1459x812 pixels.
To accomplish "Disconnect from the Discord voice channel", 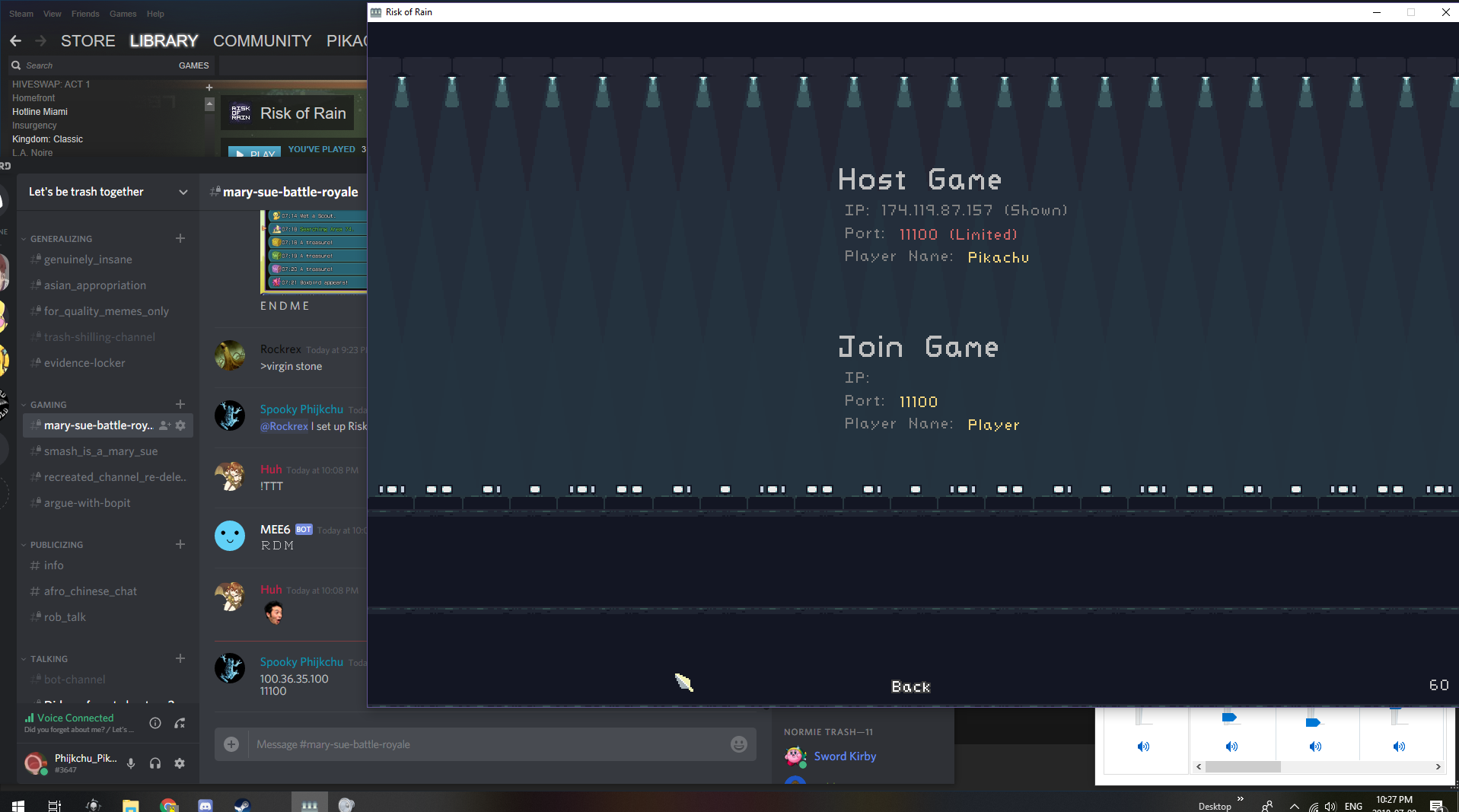I will tap(180, 723).
